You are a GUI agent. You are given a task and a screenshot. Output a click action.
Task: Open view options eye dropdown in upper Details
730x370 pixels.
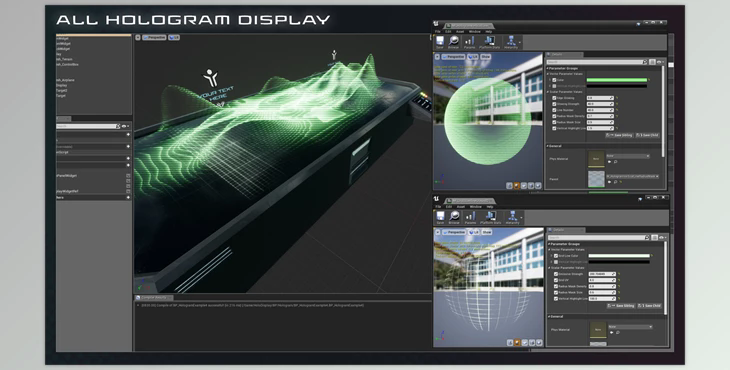point(660,62)
